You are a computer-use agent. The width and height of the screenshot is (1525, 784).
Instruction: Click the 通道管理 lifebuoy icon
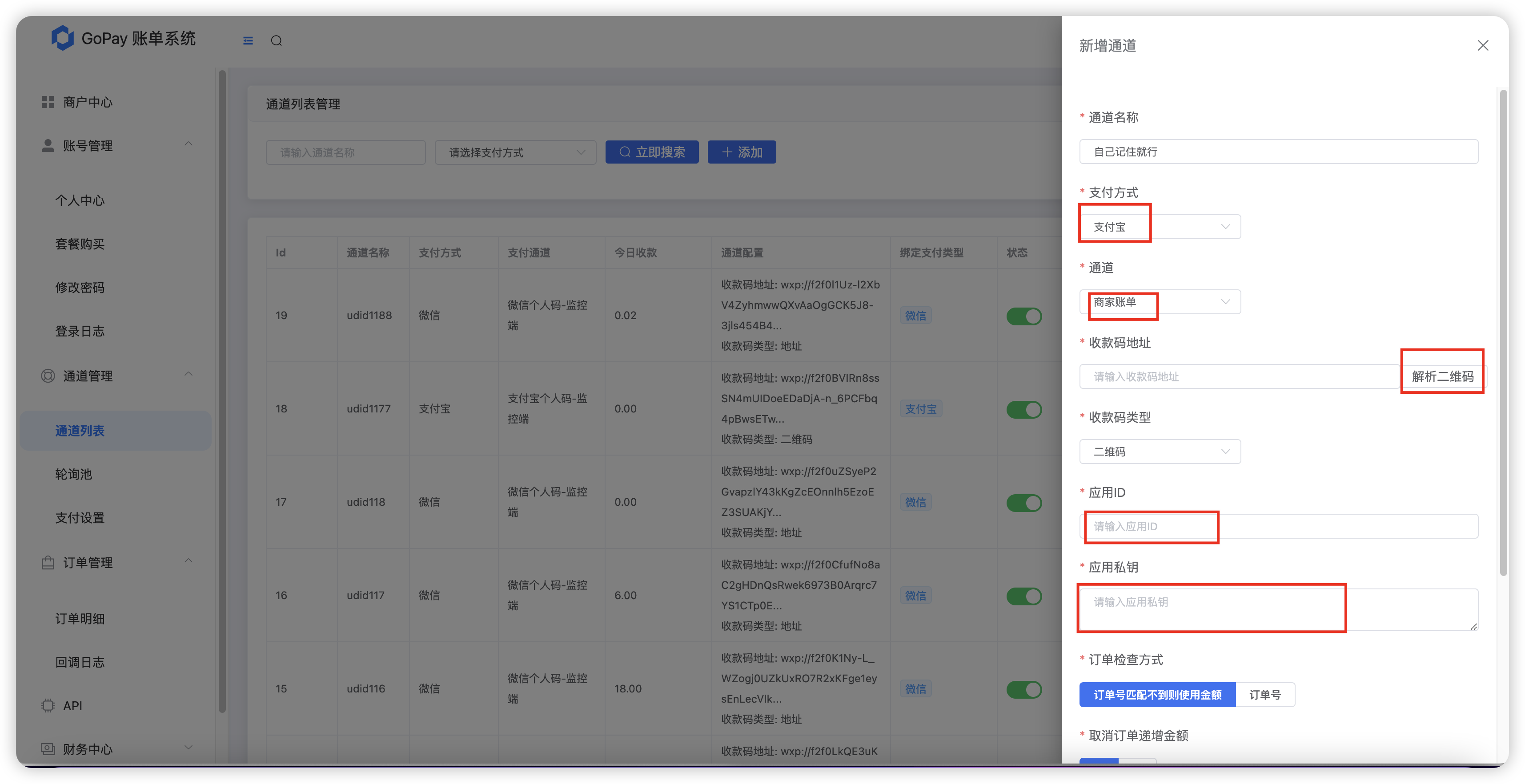48,376
